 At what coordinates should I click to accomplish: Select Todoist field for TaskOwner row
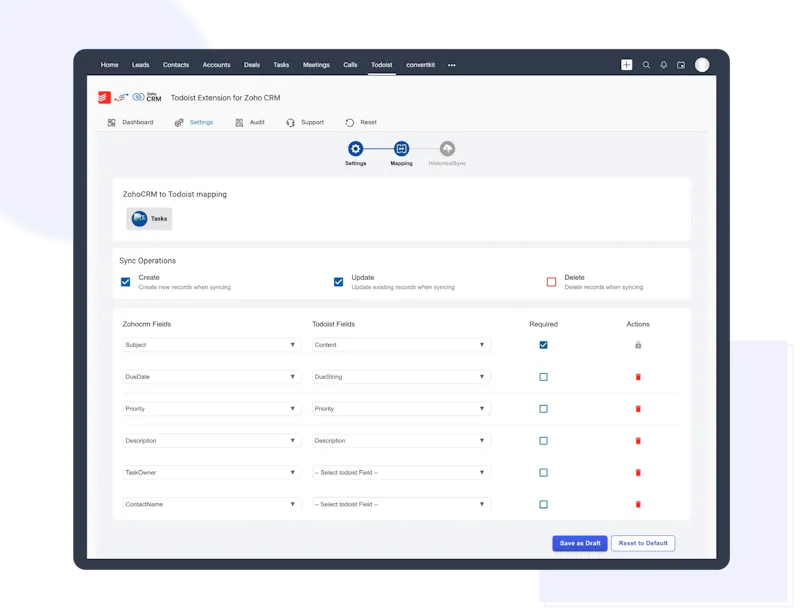401,472
